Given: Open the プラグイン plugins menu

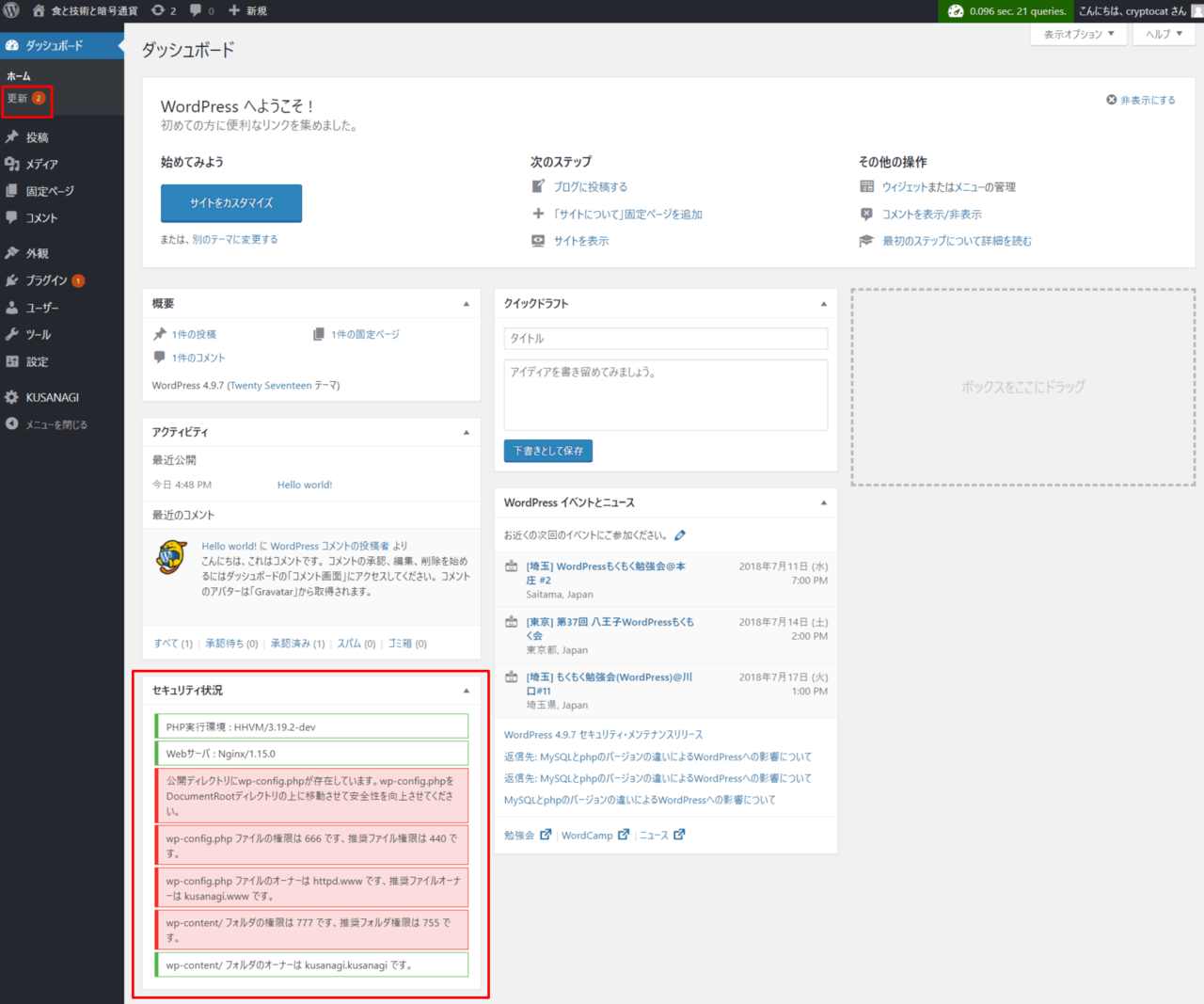Looking at the screenshot, I should coord(46,280).
